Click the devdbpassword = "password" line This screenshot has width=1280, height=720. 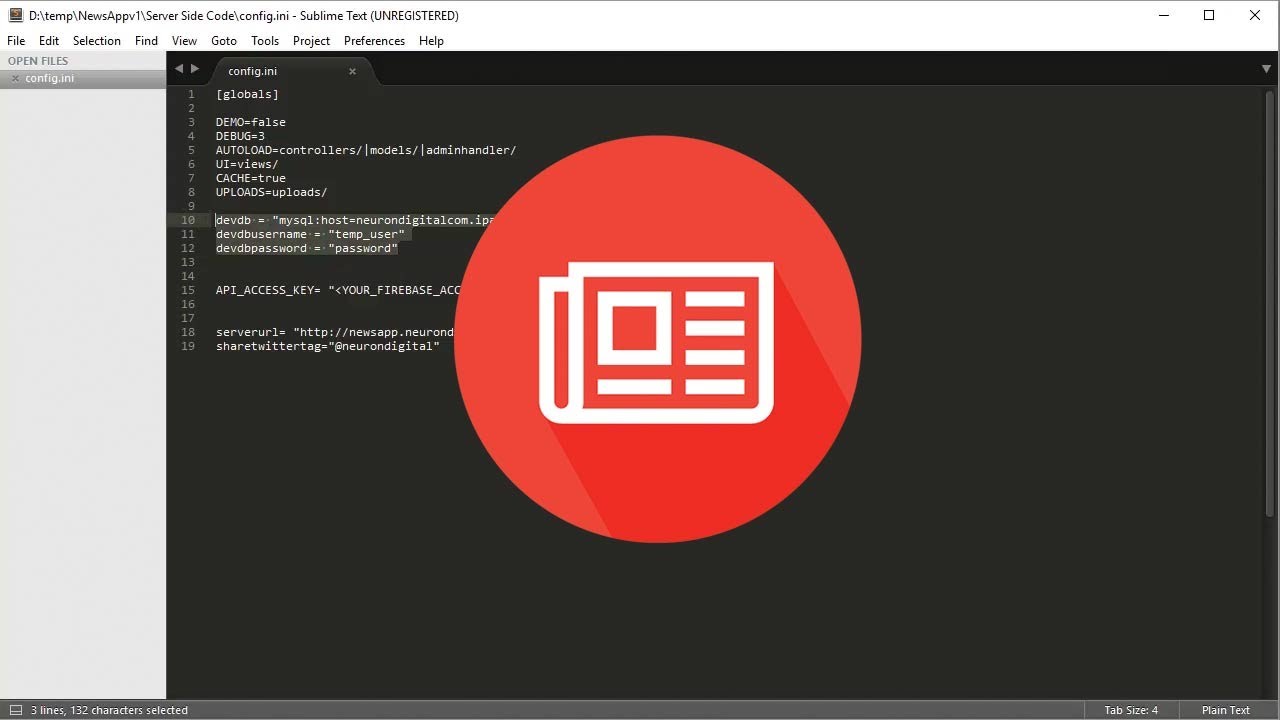point(307,248)
